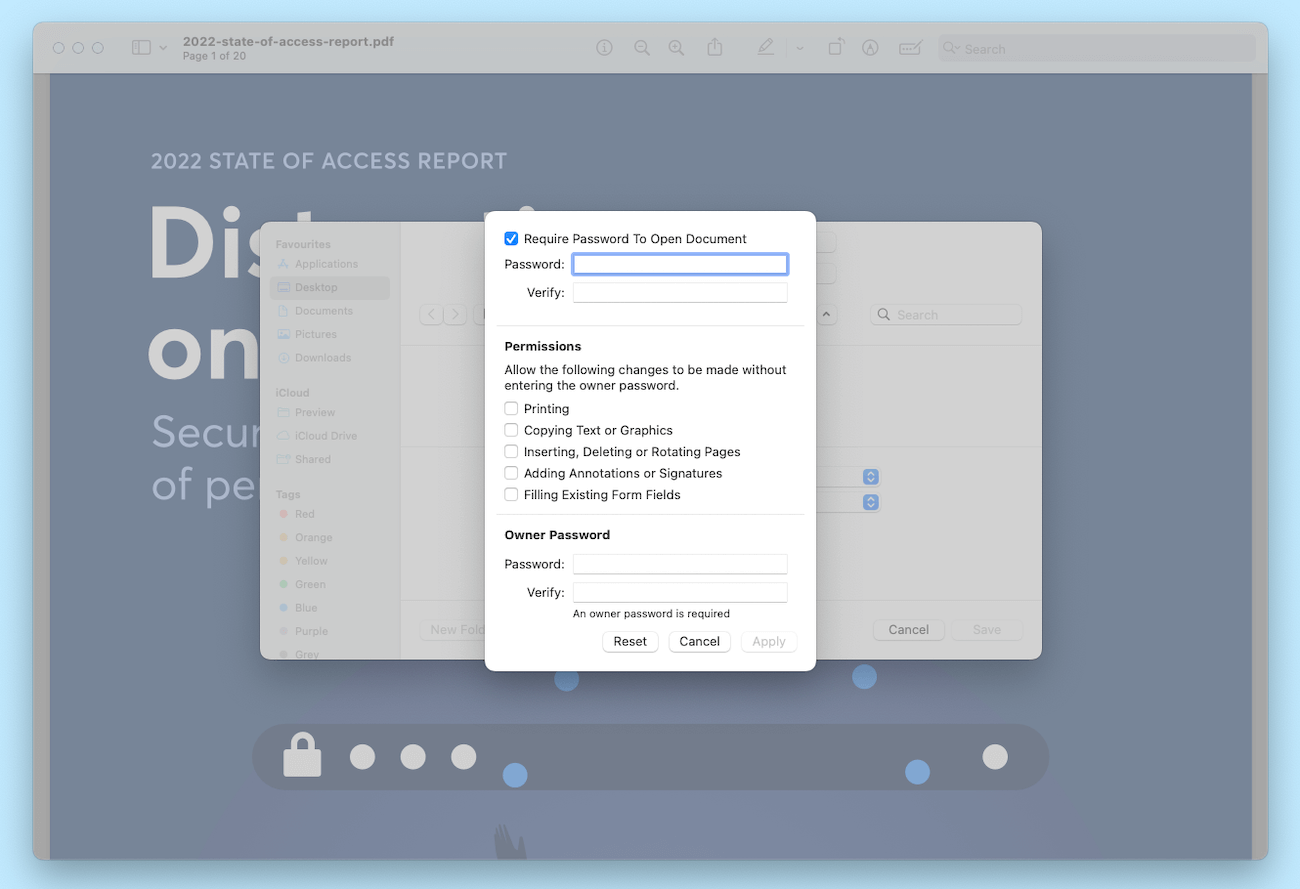The height and width of the screenshot is (889, 1300).
Task: Allow Copying Text or Graphics
Action: pyautogui.click(x=511, y=430)
